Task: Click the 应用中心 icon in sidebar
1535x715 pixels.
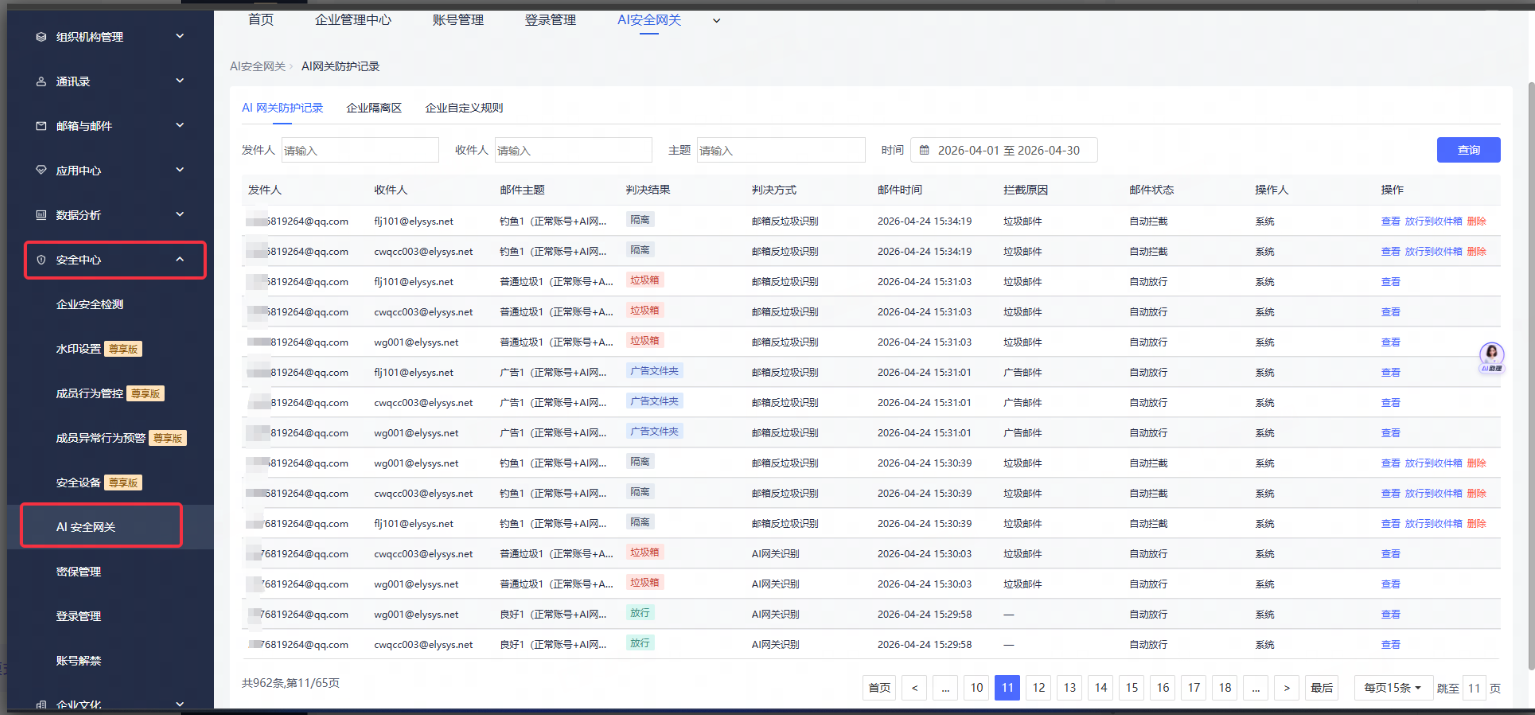Action: tap(41, 170)
